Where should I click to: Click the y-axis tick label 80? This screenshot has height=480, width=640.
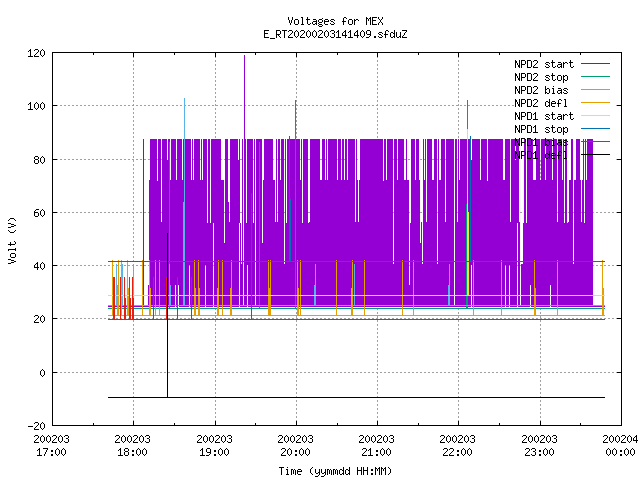point(39,160)
